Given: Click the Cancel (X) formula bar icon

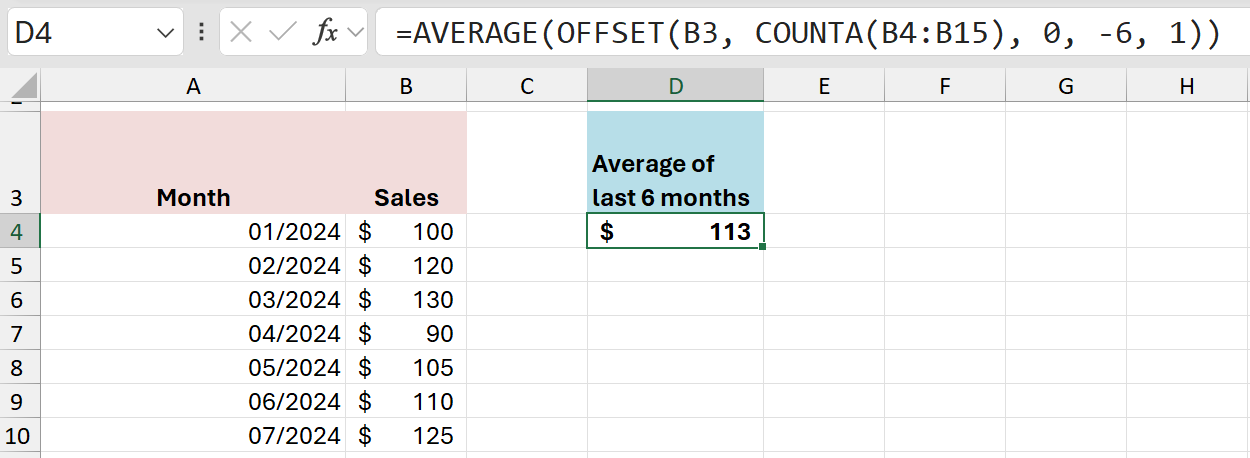Looking at the screenshot, I should 241,32.
